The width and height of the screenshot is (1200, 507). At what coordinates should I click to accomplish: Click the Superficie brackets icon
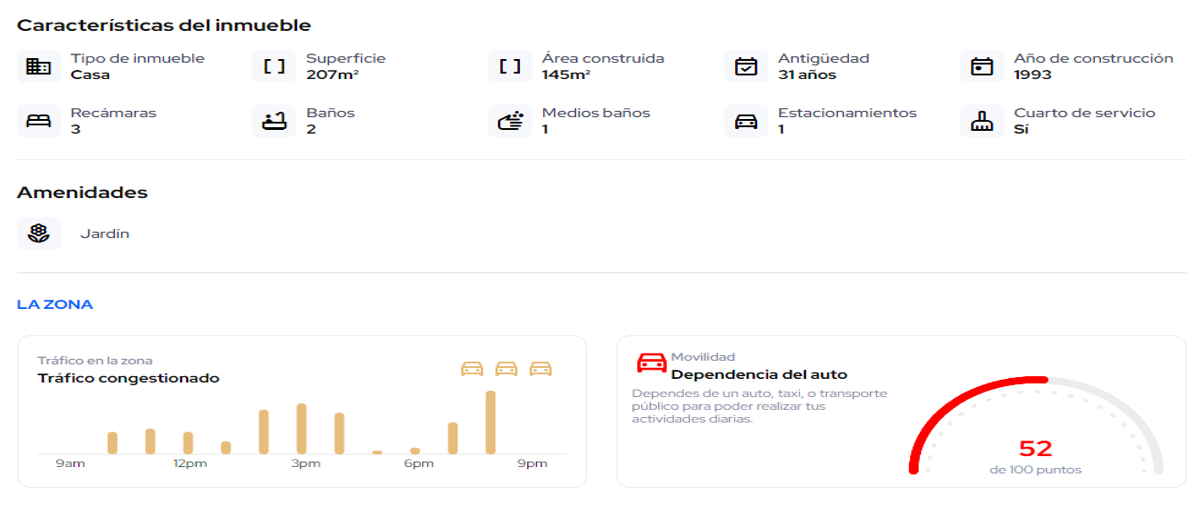click(x=274, y=67)
